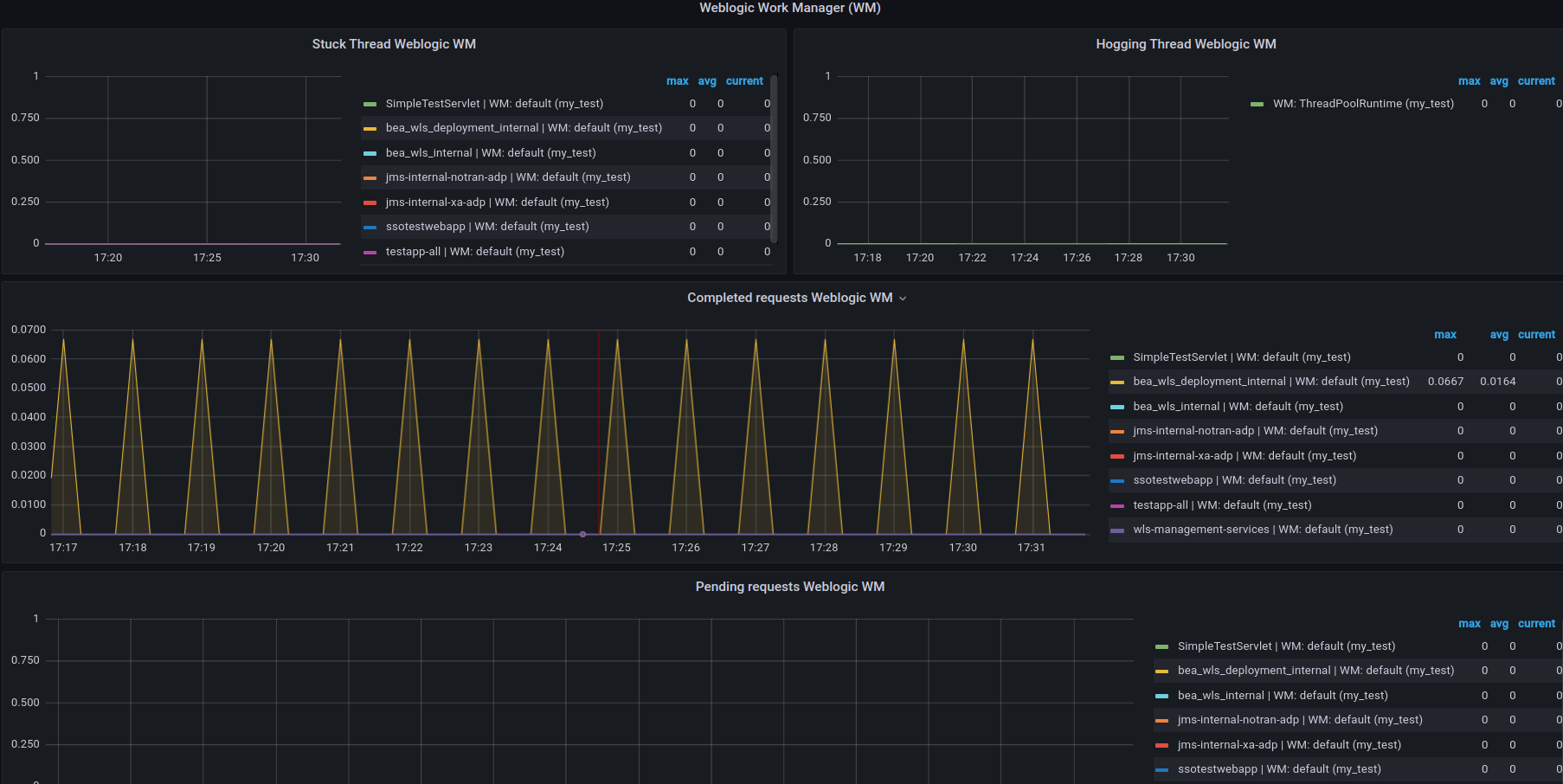Screen dimensions: 1563x784
Task: Toggle SimpleTestServlet series in Completed requests legend
Action: (x=1242, y=357)
